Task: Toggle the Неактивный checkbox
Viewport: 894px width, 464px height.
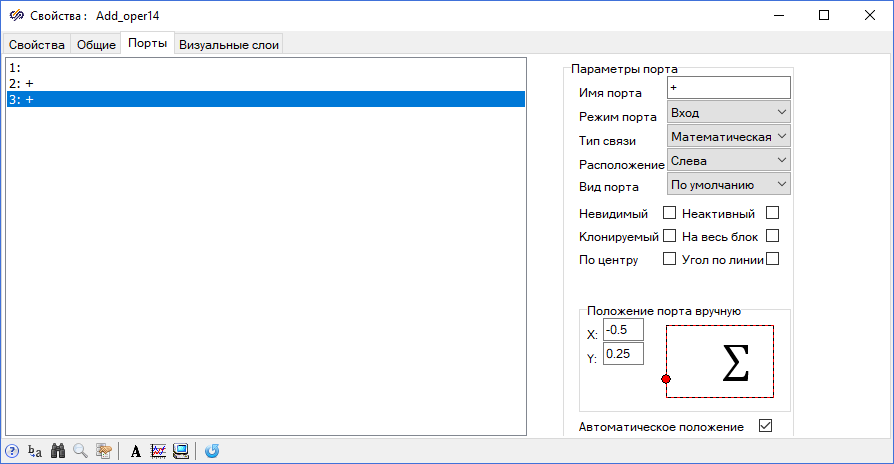Action: (772, 213)
